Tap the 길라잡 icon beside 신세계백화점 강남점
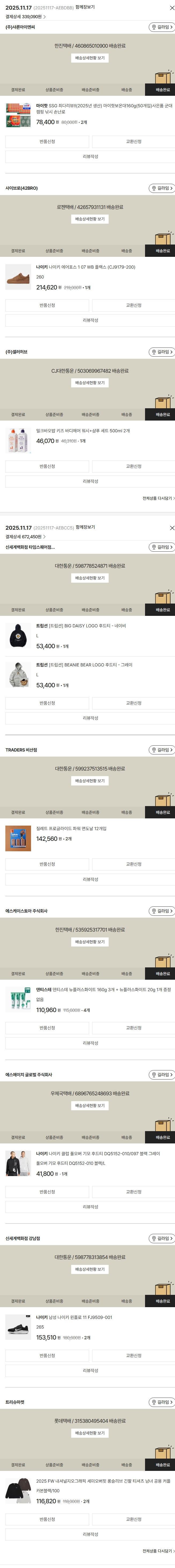Viewport: 175px width, 1568px height. coord(162,1222)
